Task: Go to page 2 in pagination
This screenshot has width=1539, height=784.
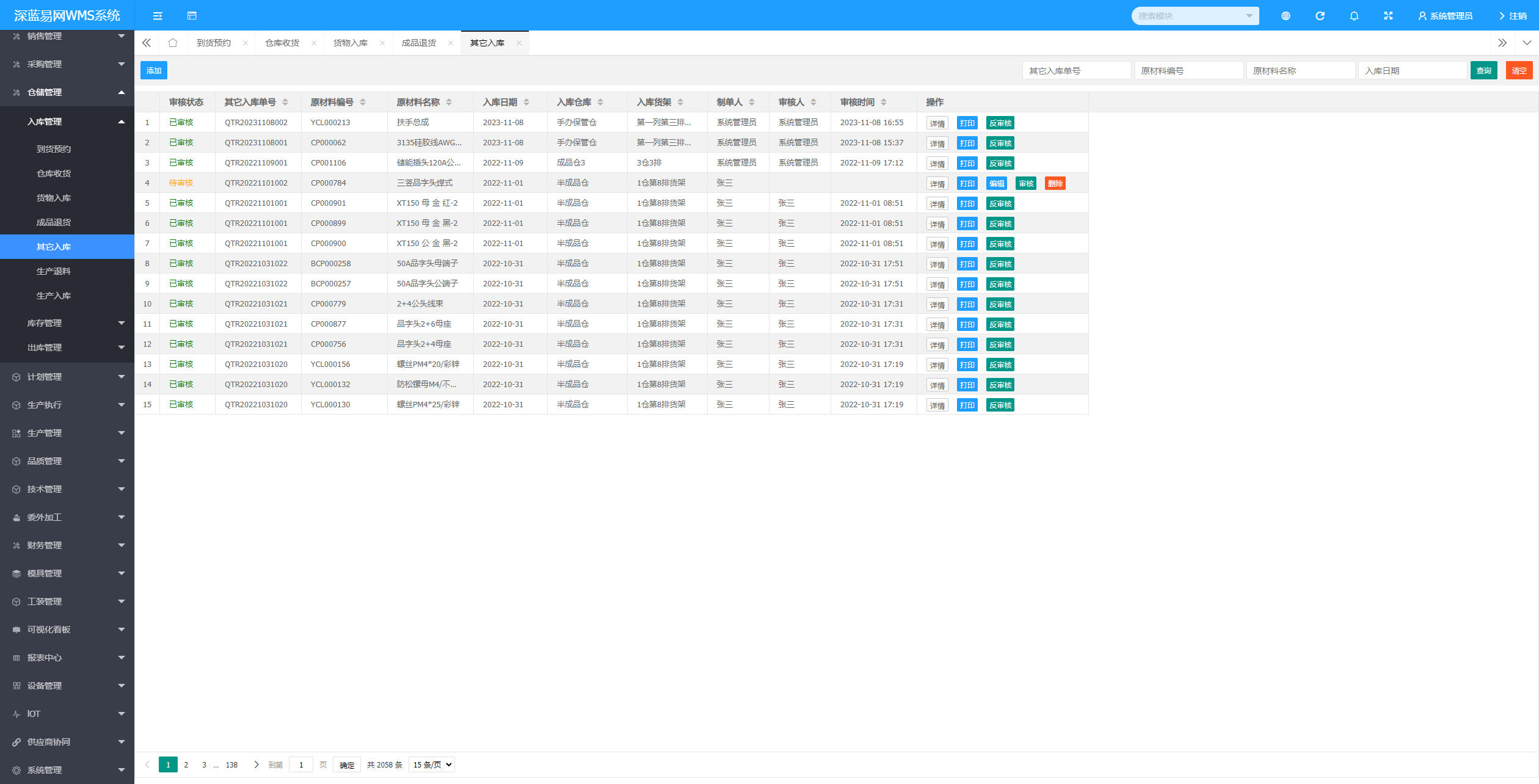Action: [186, 764]
